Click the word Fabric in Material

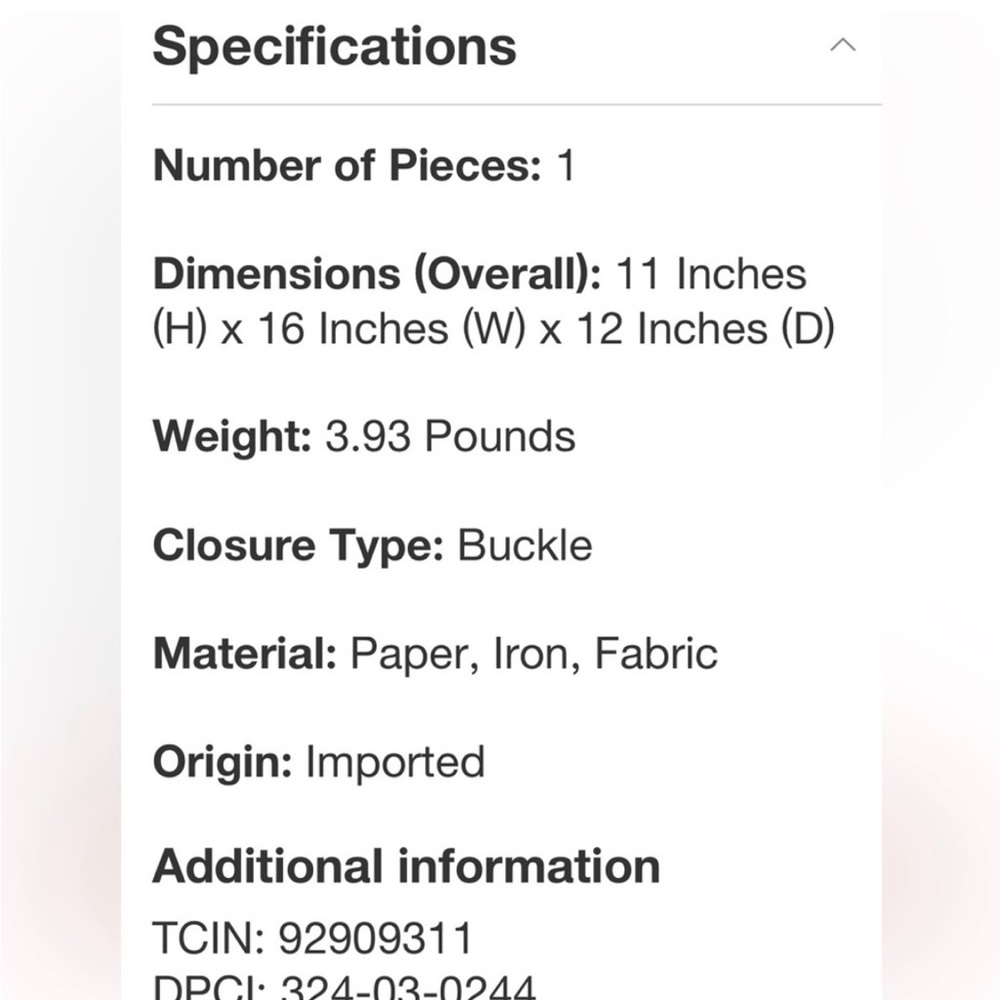click(656, 654)
